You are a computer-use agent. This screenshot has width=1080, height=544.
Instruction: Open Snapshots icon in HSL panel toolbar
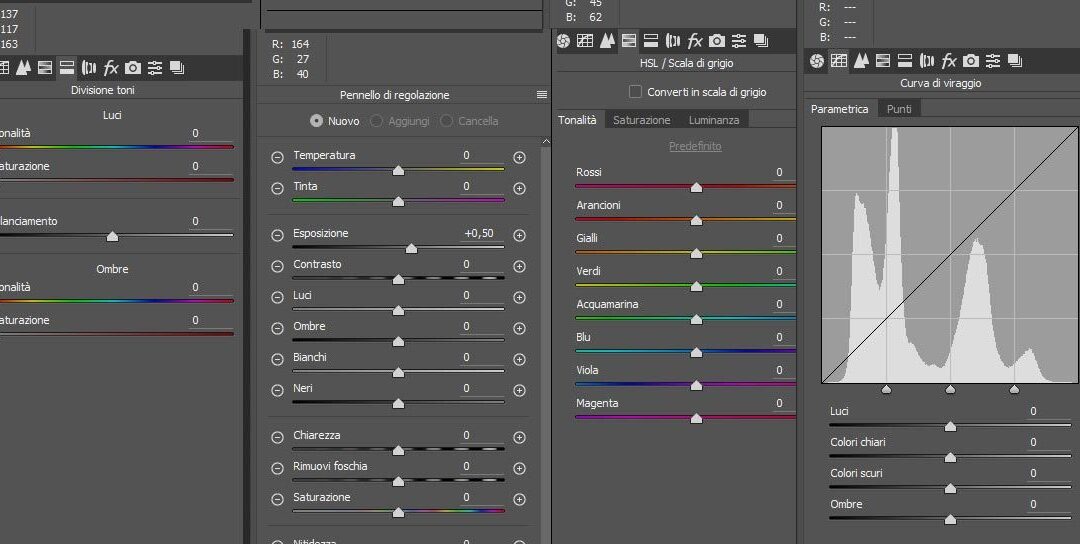point(761,41)
